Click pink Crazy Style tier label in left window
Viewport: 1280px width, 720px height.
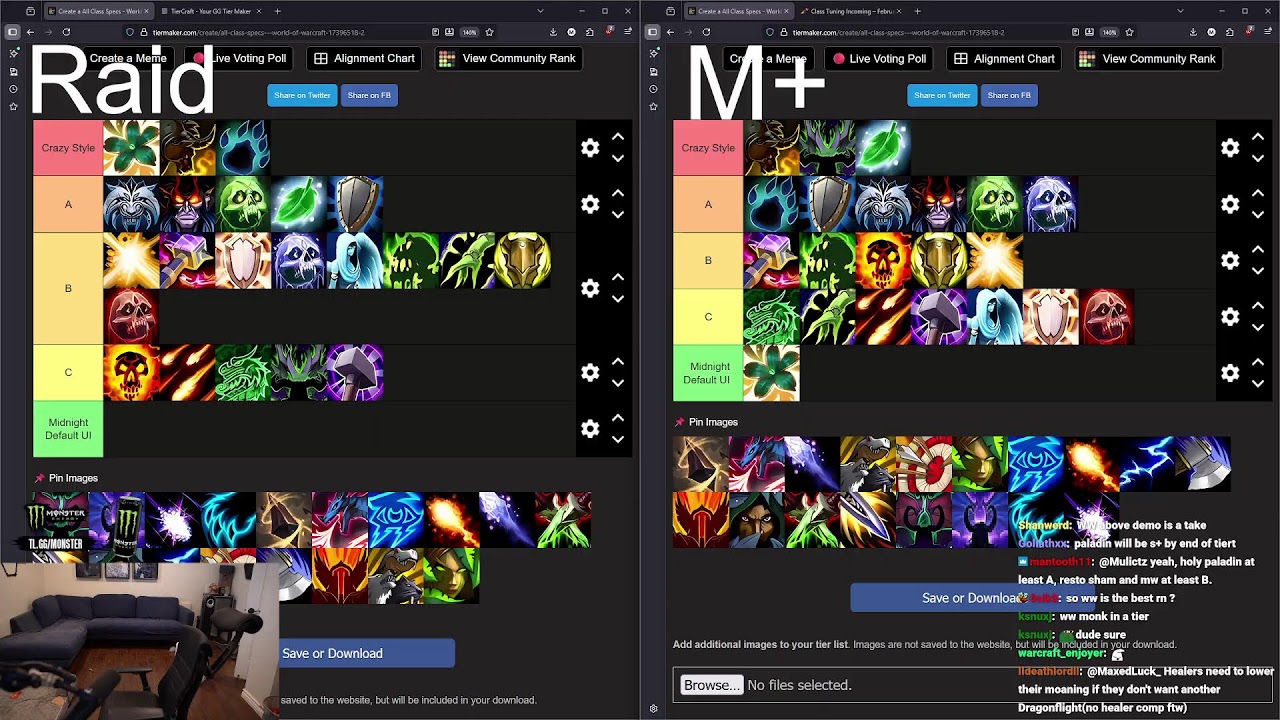click(68, 148)
